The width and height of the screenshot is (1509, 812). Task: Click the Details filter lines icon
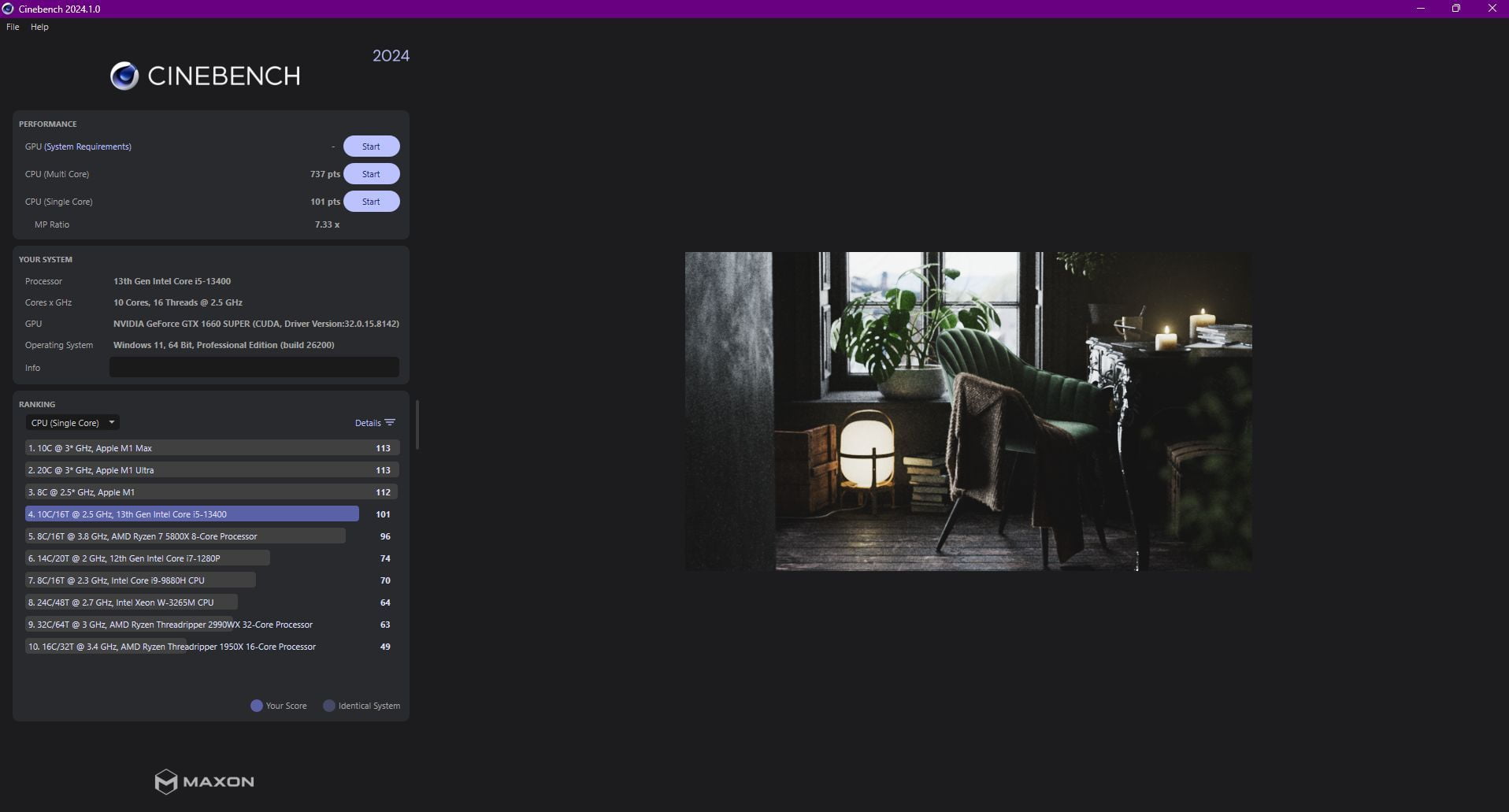coord(390,423)
